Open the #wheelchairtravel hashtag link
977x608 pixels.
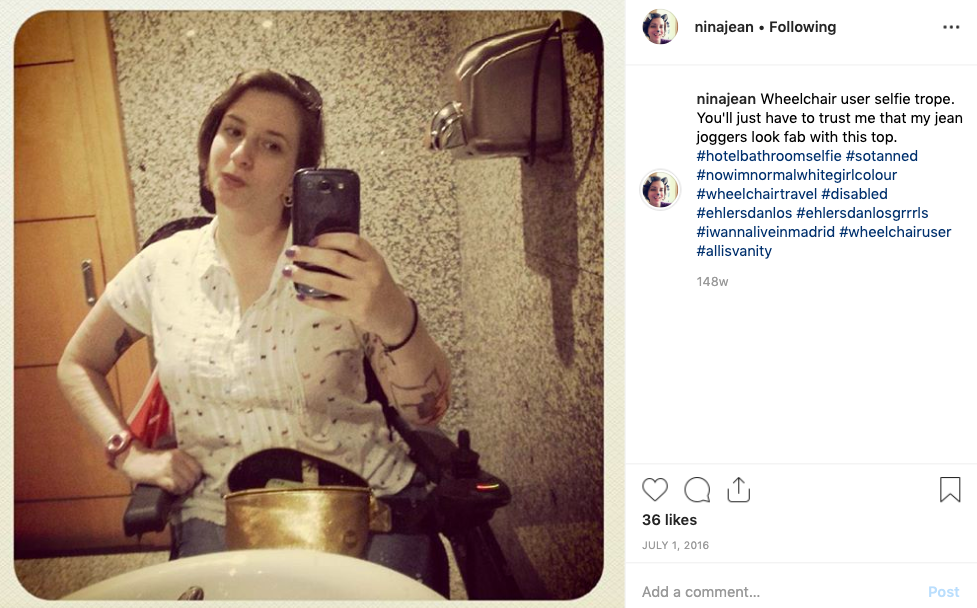point(756,194)
